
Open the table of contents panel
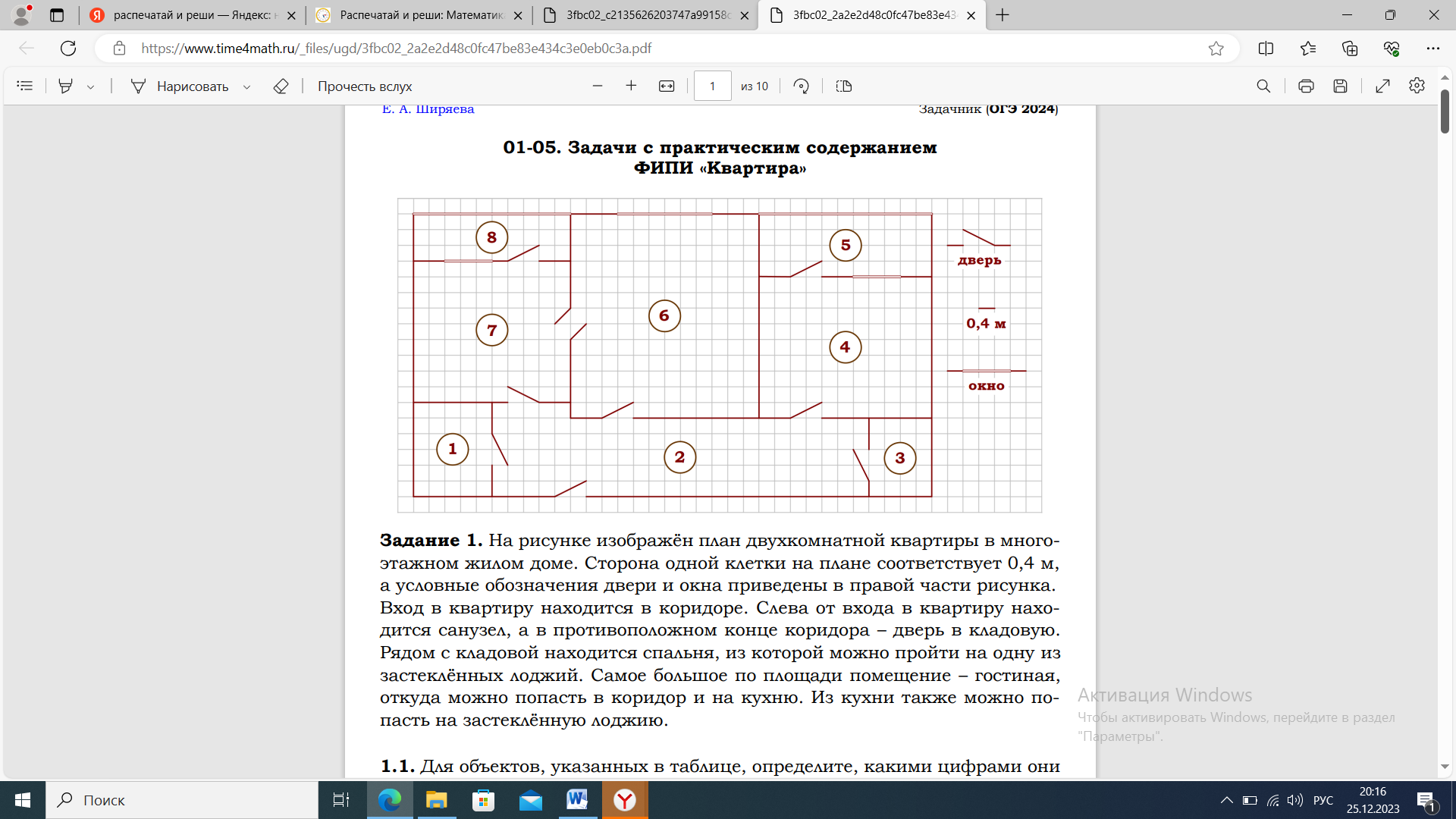coord(24,86)
